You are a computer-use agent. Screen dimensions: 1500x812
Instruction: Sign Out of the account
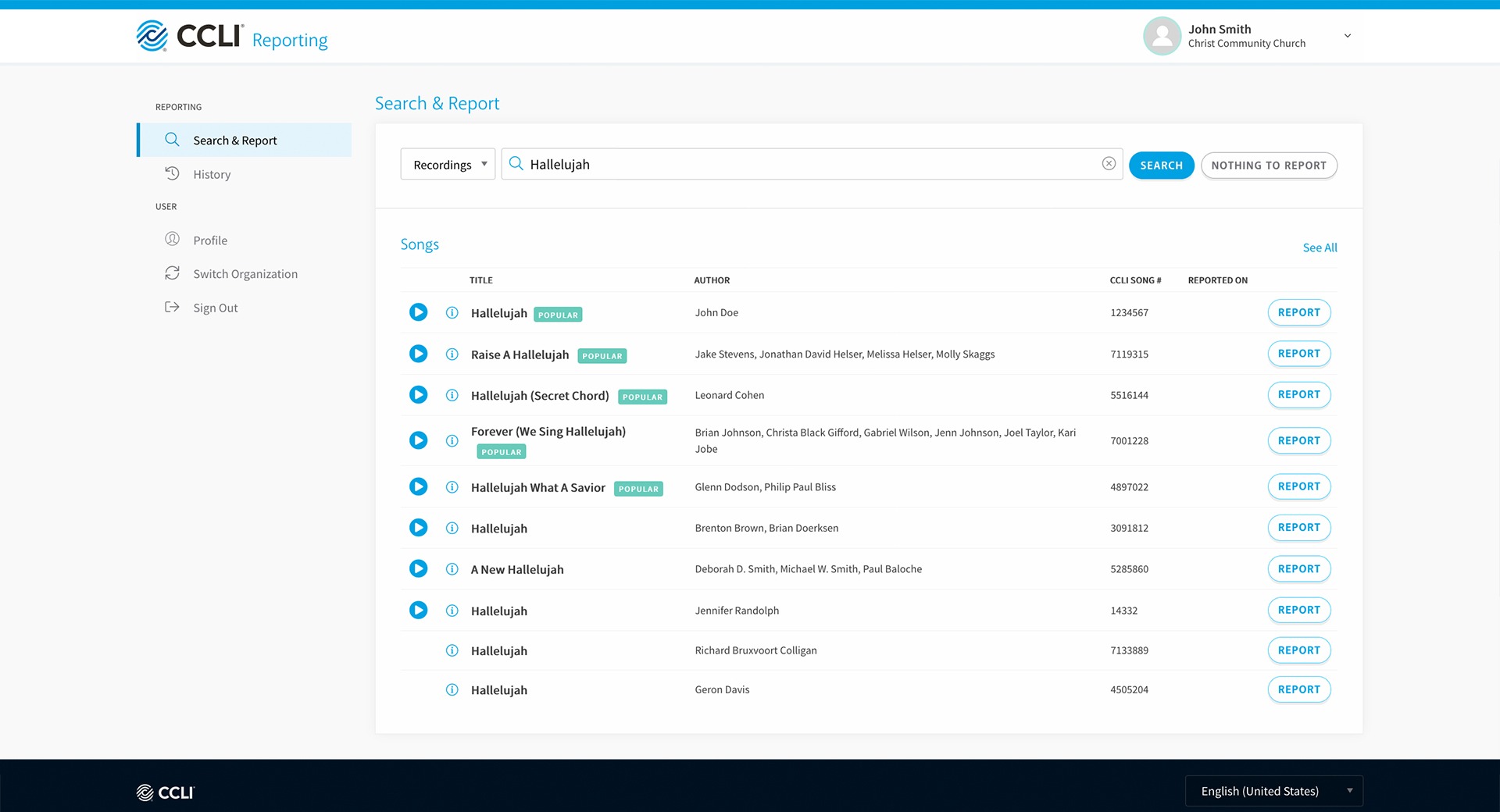[x=216, y=308]
